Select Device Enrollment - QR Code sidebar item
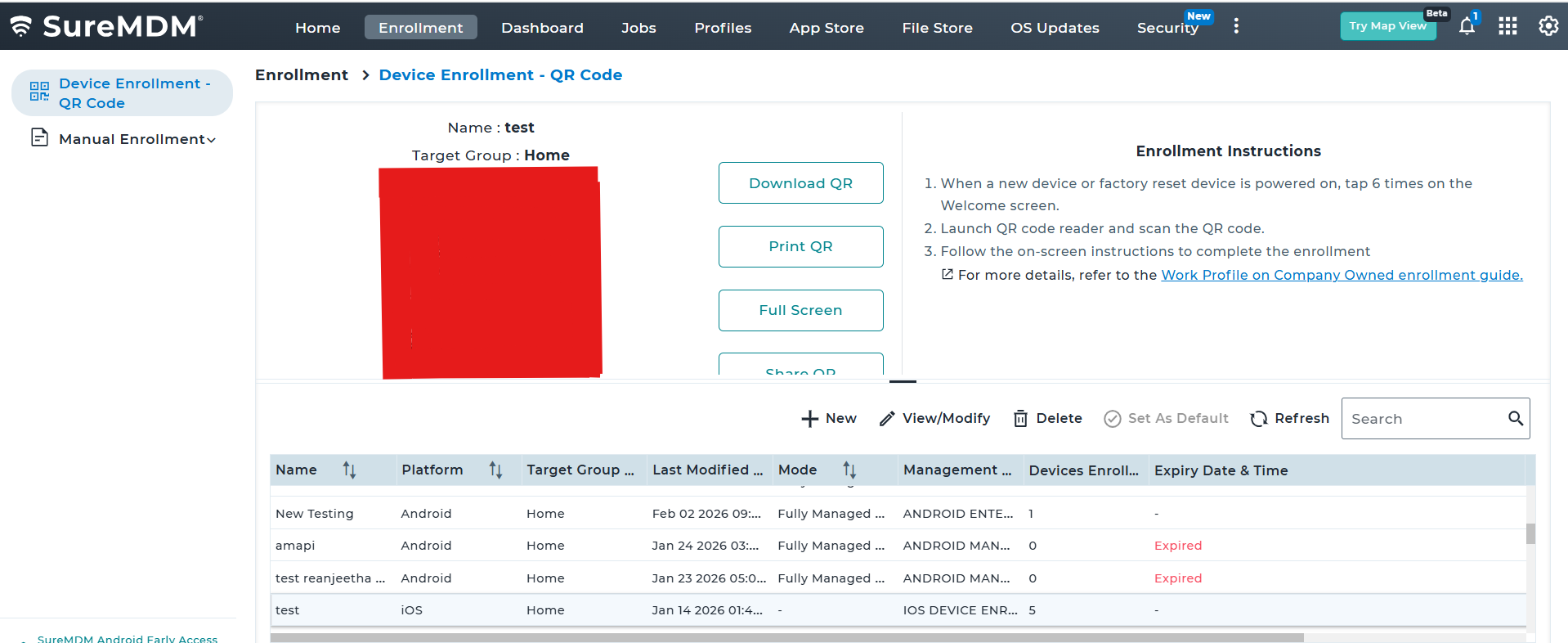 coord(122,92)
